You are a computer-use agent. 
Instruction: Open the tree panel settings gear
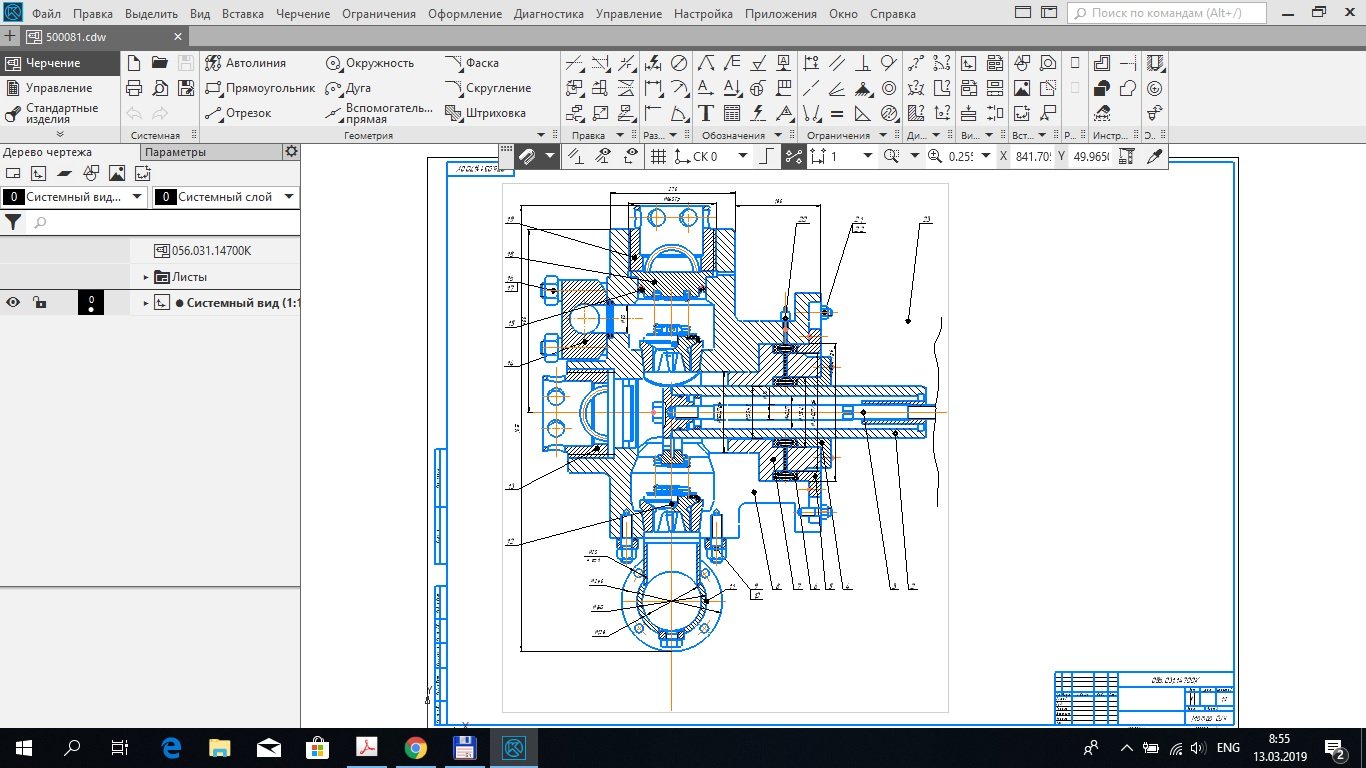(291, 152)
